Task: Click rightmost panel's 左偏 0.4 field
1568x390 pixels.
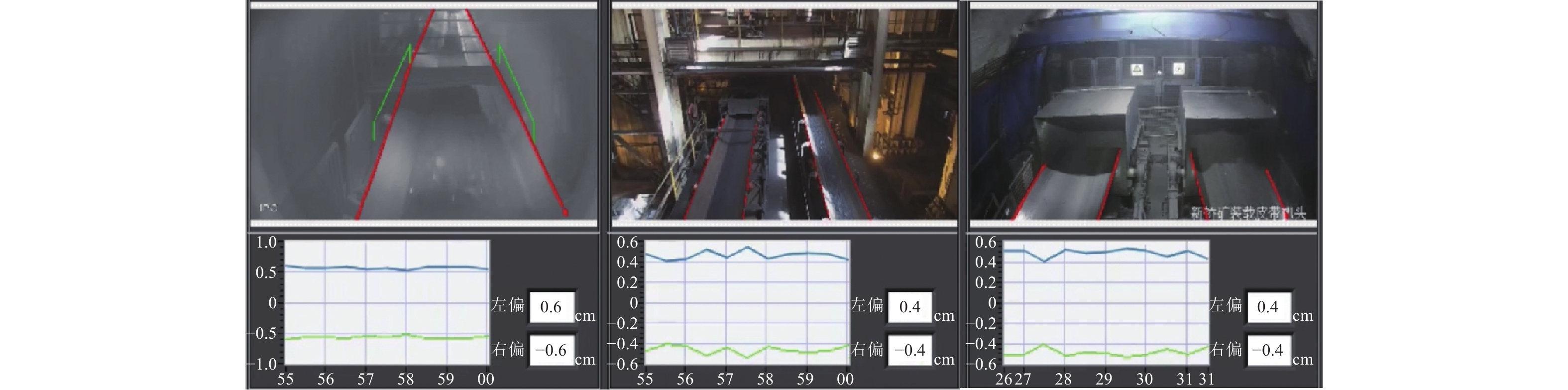Action: tap(1268, 306)
